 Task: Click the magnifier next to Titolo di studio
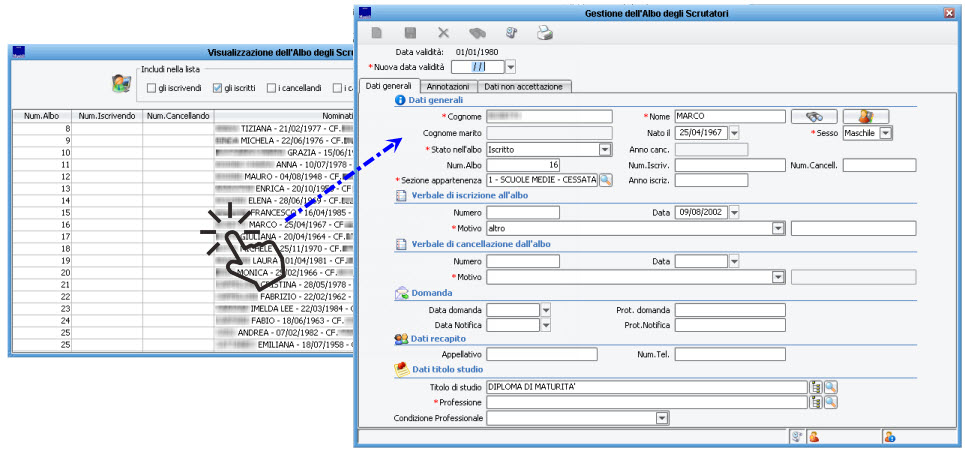pyautogui.click(x=830, y=386)
